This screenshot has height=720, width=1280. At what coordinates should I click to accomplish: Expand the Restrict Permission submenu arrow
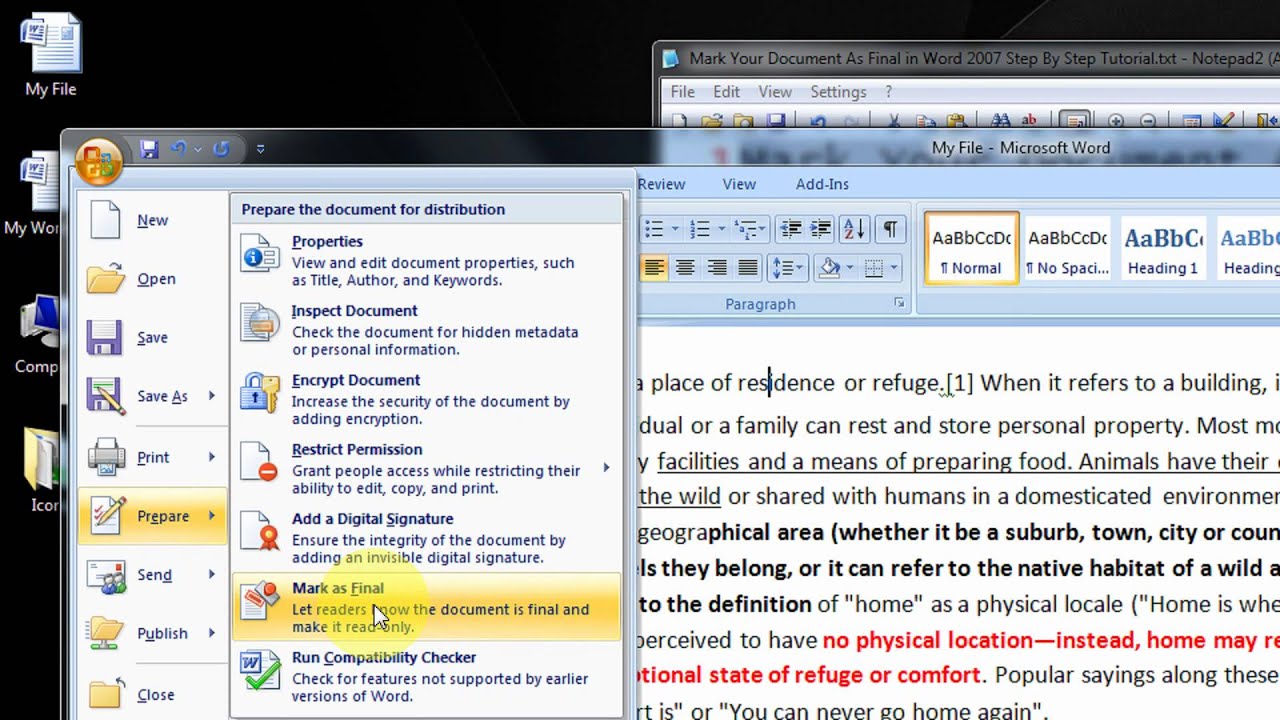tap(606, 467)
